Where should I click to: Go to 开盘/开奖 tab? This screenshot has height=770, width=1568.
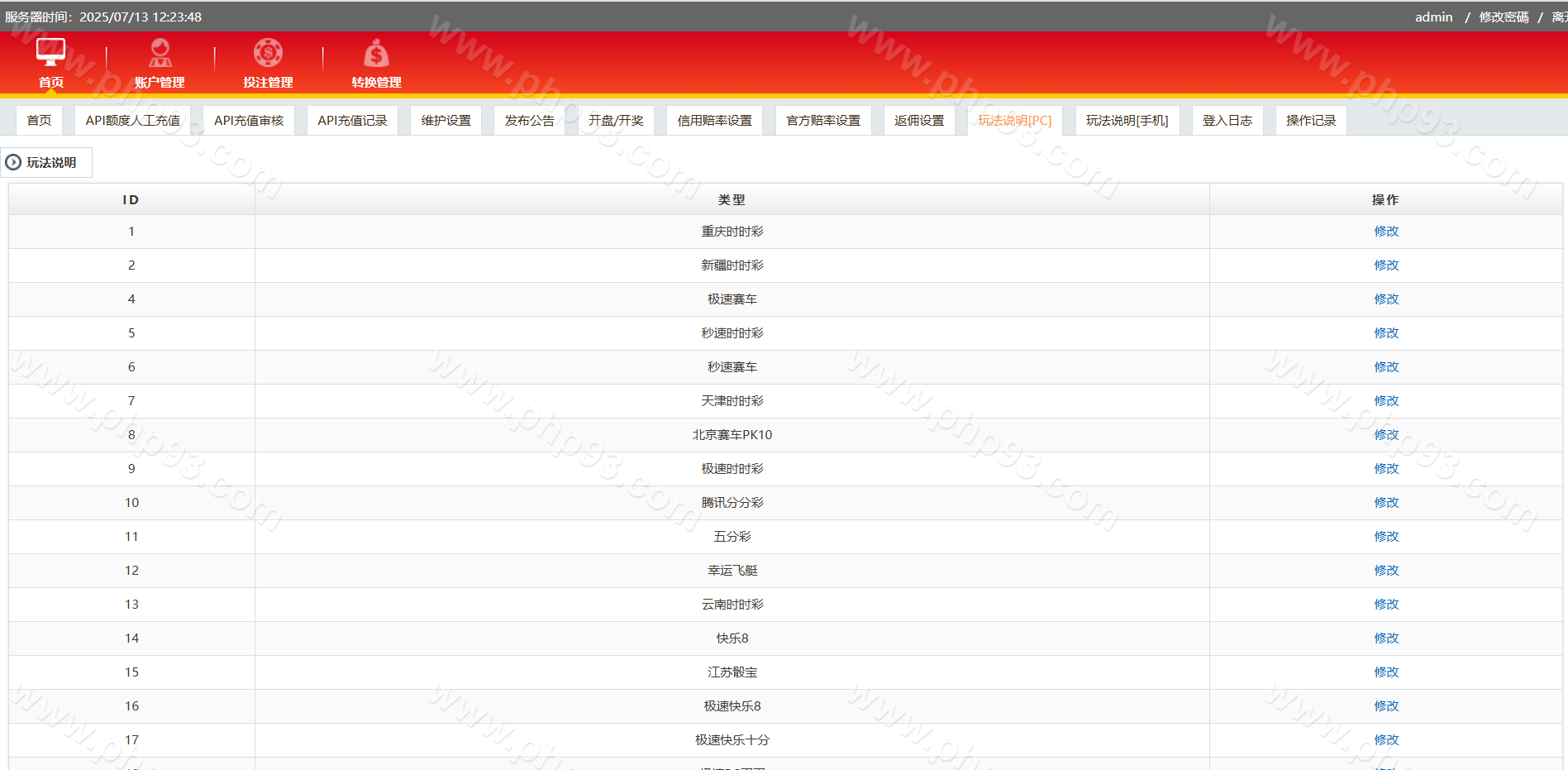click(616, 121)
